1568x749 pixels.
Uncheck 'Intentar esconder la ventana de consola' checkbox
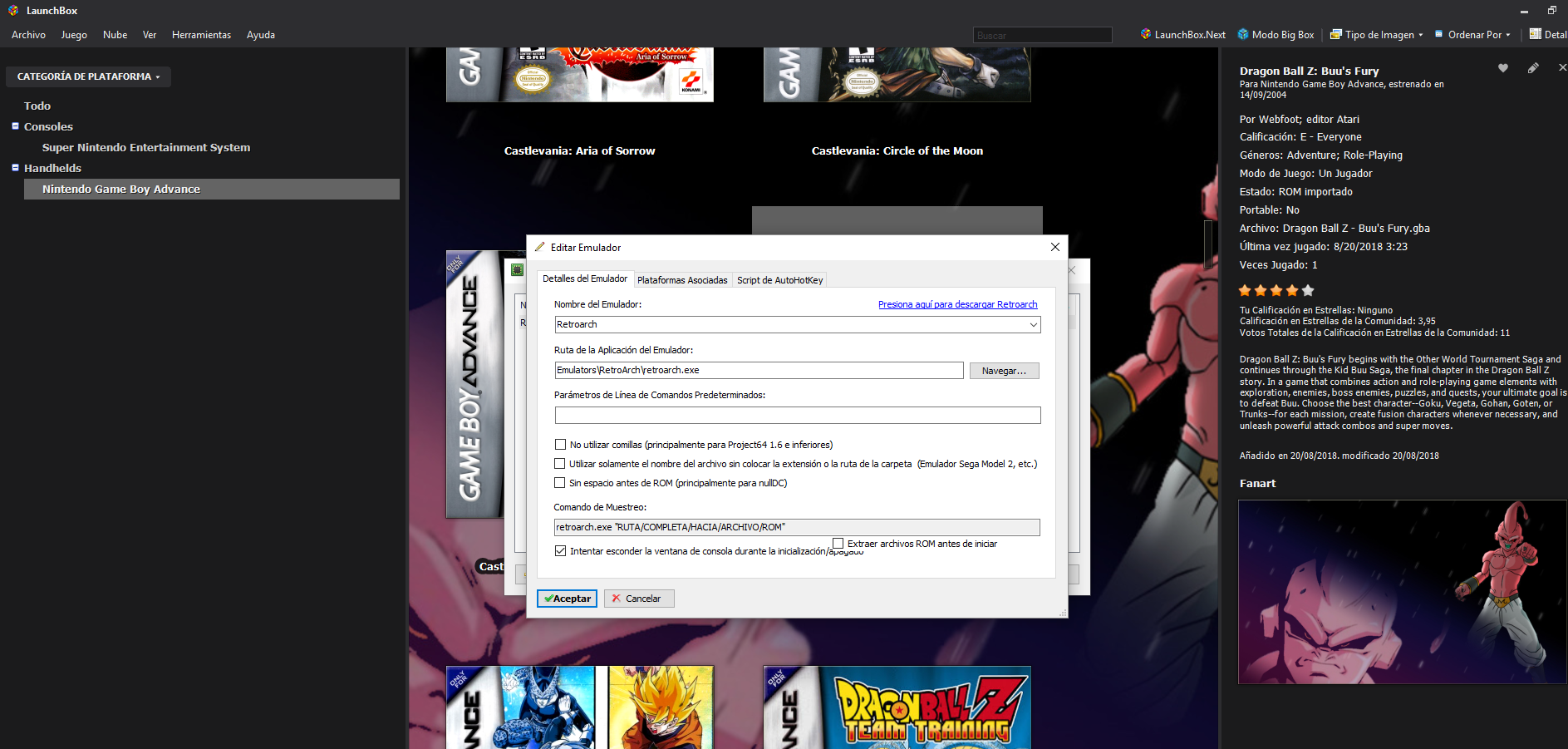(x=561, y=551)
